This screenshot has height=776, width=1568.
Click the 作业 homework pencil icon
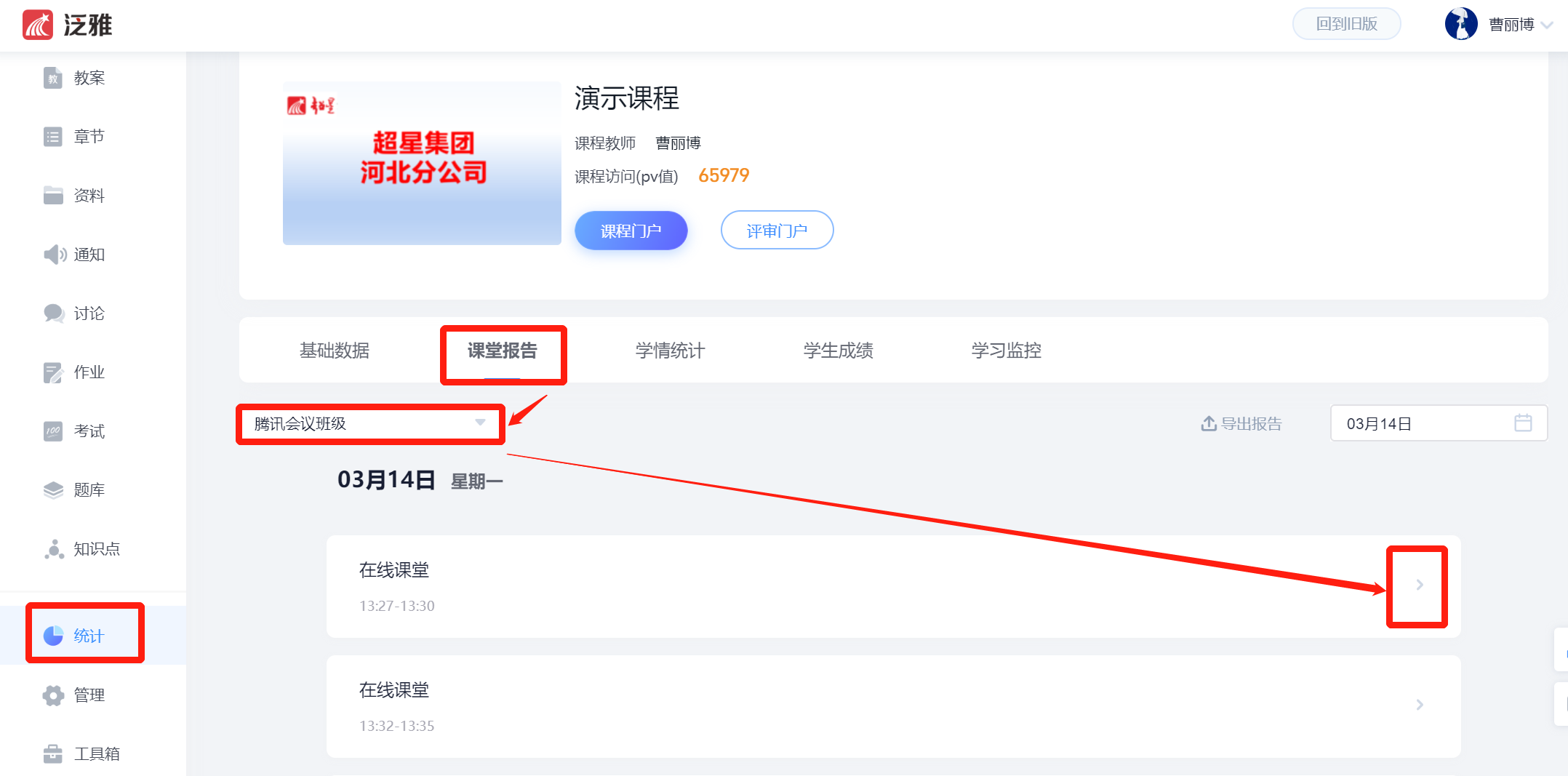coord(53,372)
